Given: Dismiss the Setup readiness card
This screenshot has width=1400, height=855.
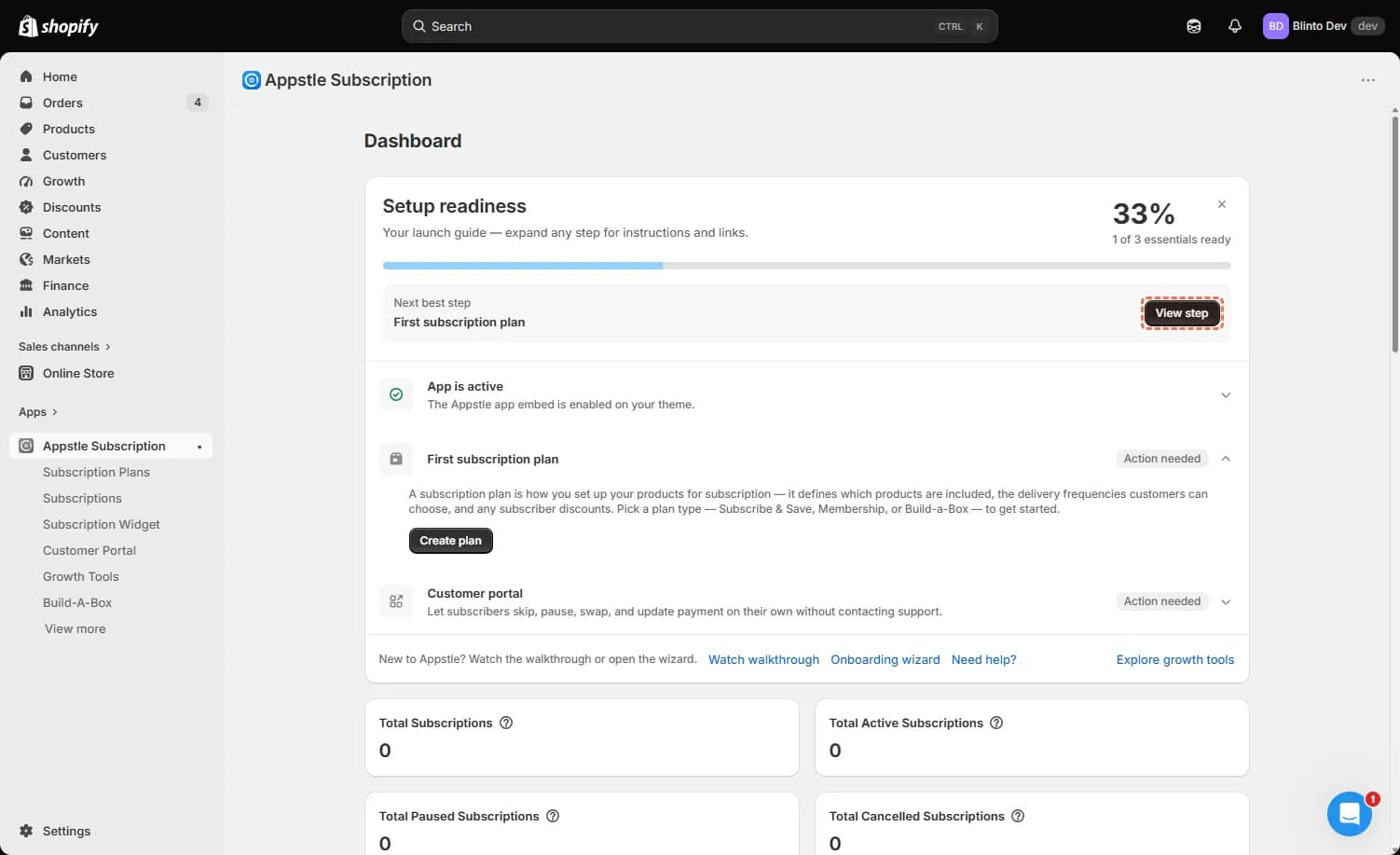Looking at the screenshot, I should 1222,204.
